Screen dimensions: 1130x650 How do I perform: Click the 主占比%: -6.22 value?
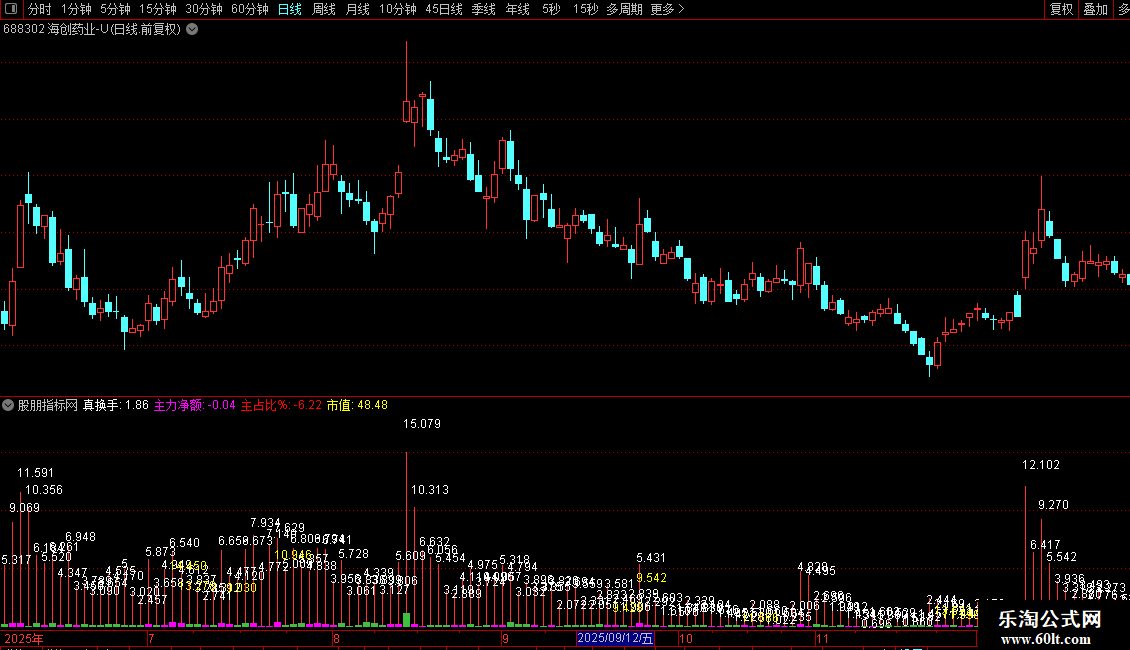coord(281,405)
